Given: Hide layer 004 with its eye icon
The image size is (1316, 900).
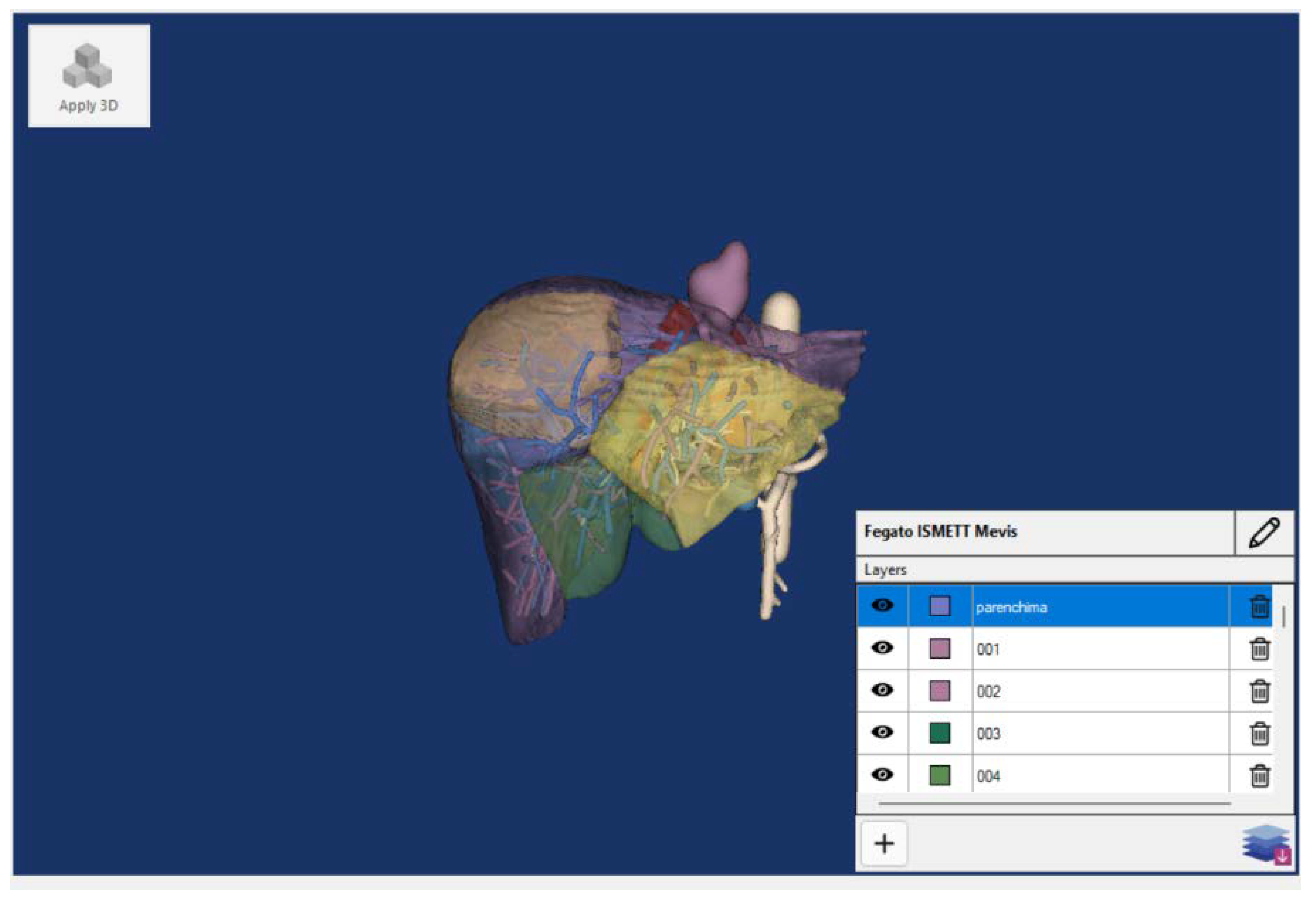Looking at the screenshot, I should [x=882, y=775].
